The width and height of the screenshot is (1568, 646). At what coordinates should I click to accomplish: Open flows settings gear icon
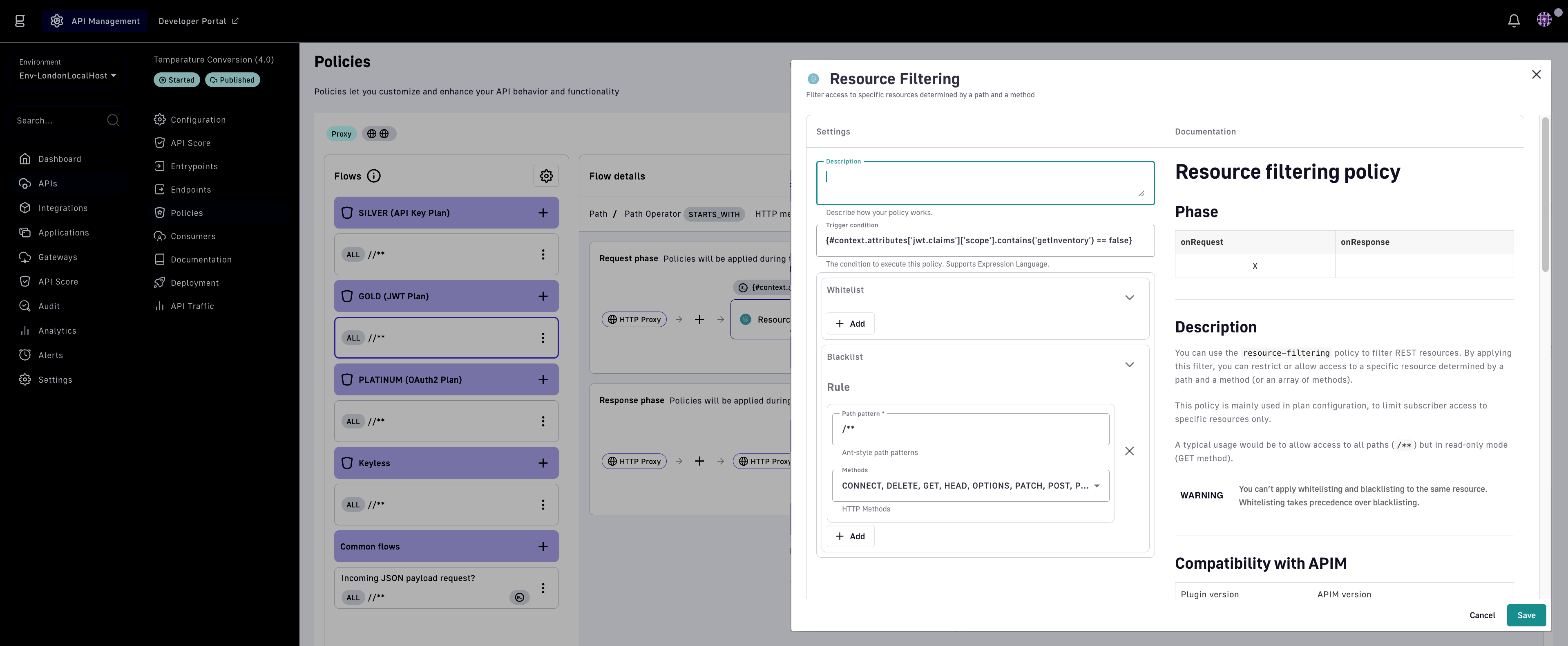pyautogui.click(x=546, y=176)
